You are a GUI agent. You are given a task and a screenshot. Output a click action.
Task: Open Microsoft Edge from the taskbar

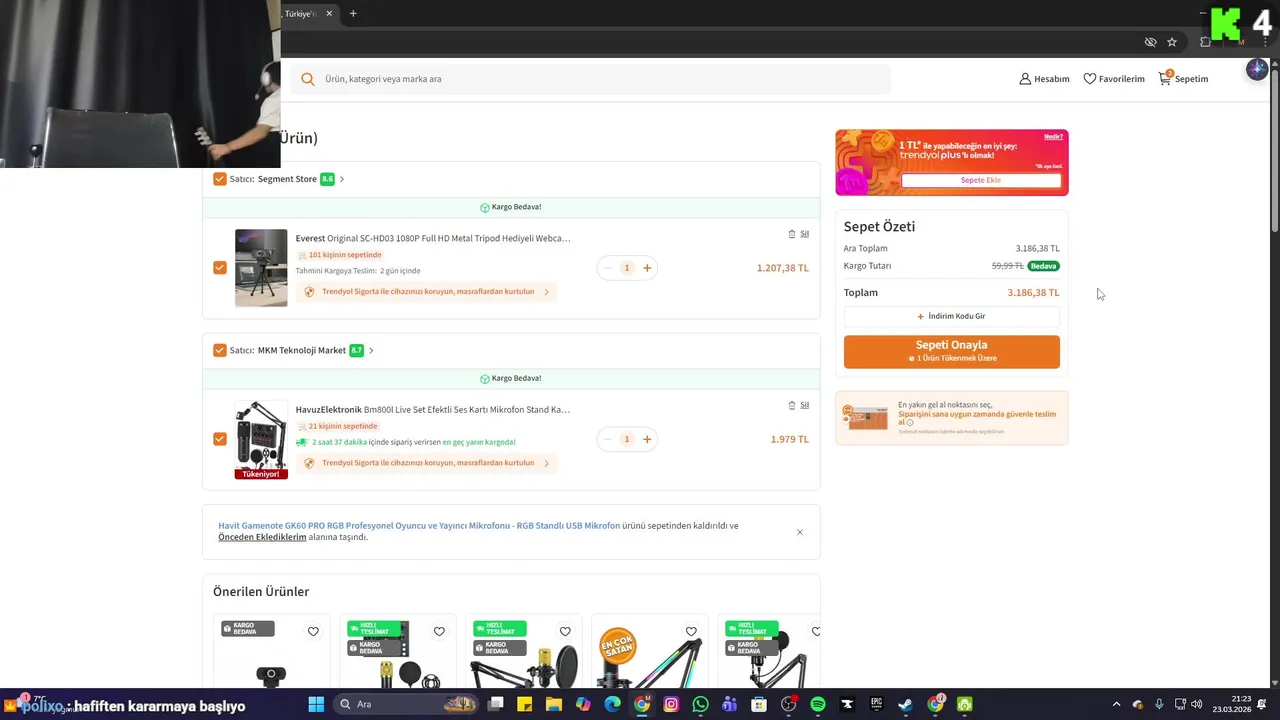pos(612,704)
